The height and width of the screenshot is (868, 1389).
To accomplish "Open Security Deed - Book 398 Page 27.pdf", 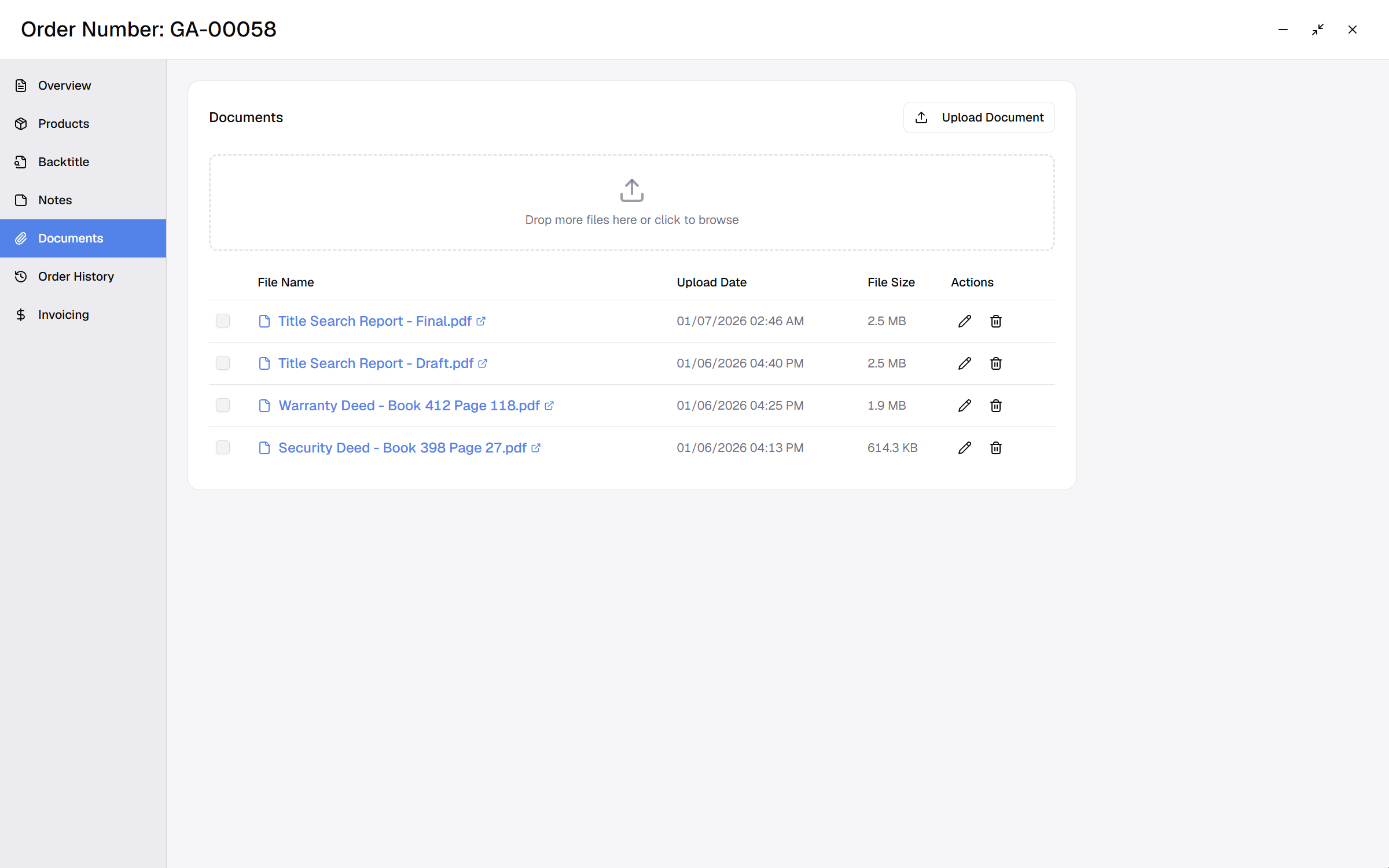I will (402, 448).
